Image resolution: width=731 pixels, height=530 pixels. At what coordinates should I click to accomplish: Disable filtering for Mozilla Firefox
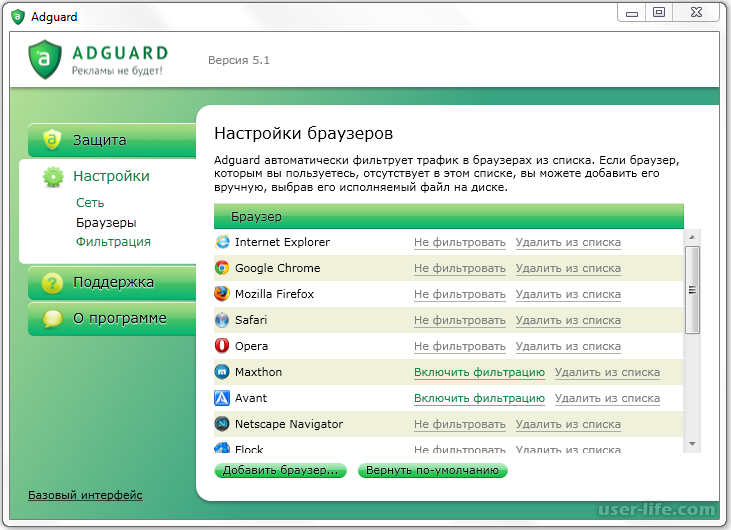pos(460,295)
